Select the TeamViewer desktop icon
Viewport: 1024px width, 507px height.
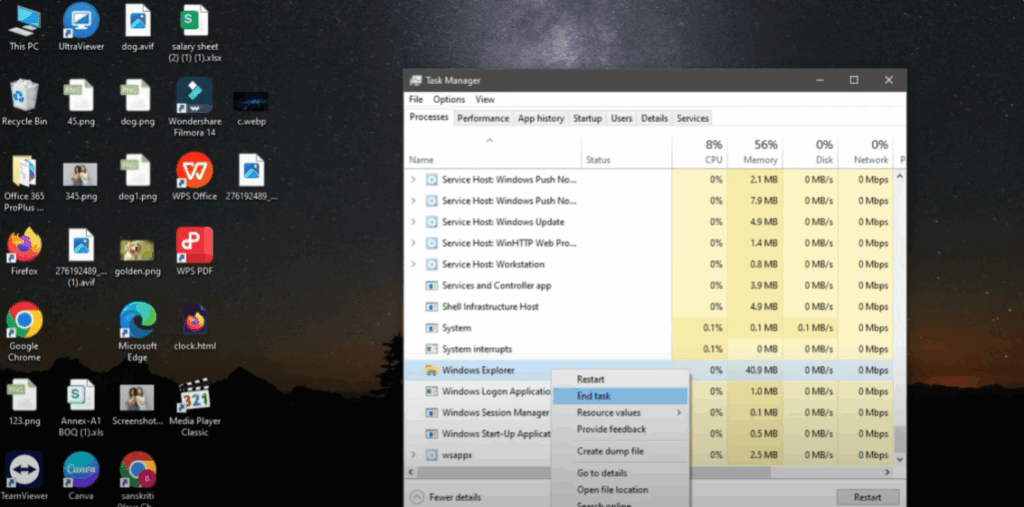tap(24, 471)
